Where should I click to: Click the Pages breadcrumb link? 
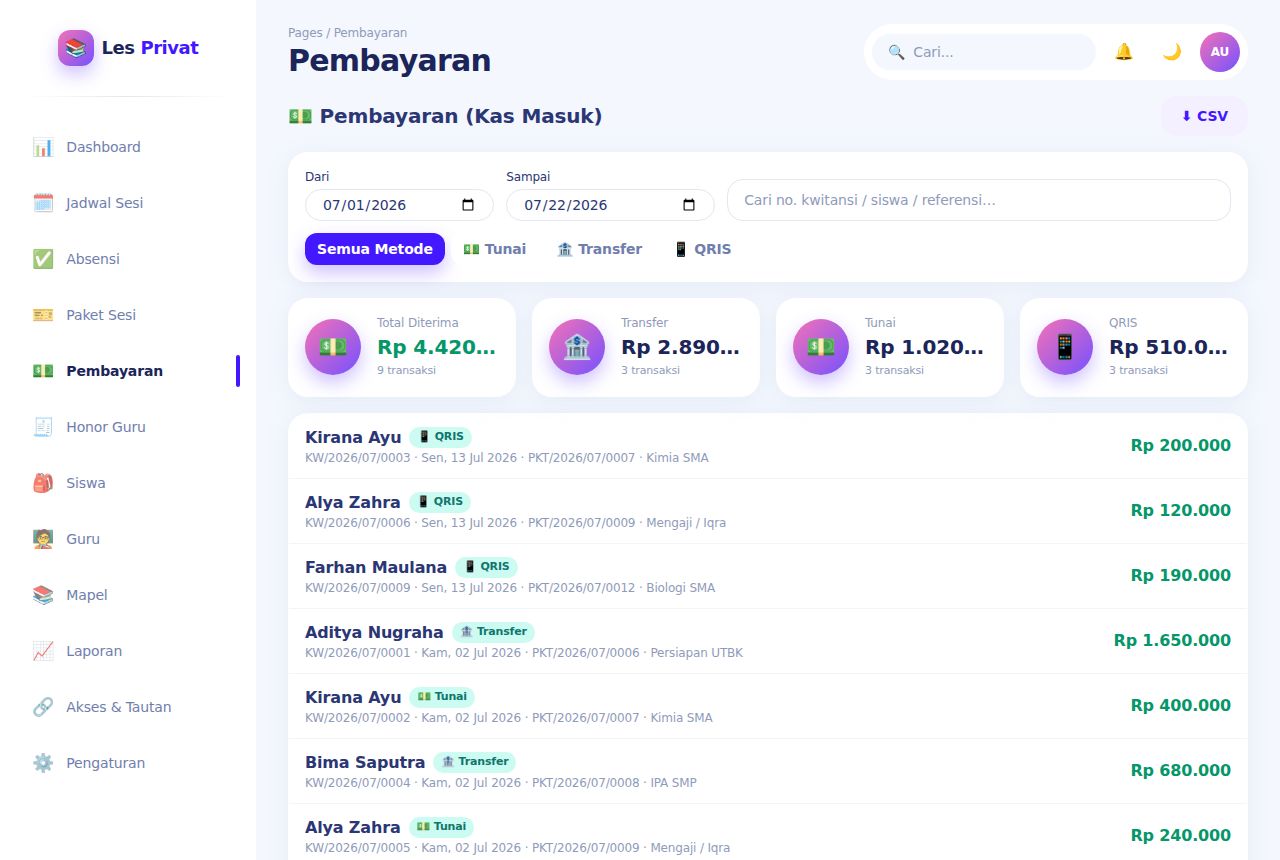click(305, 33)
